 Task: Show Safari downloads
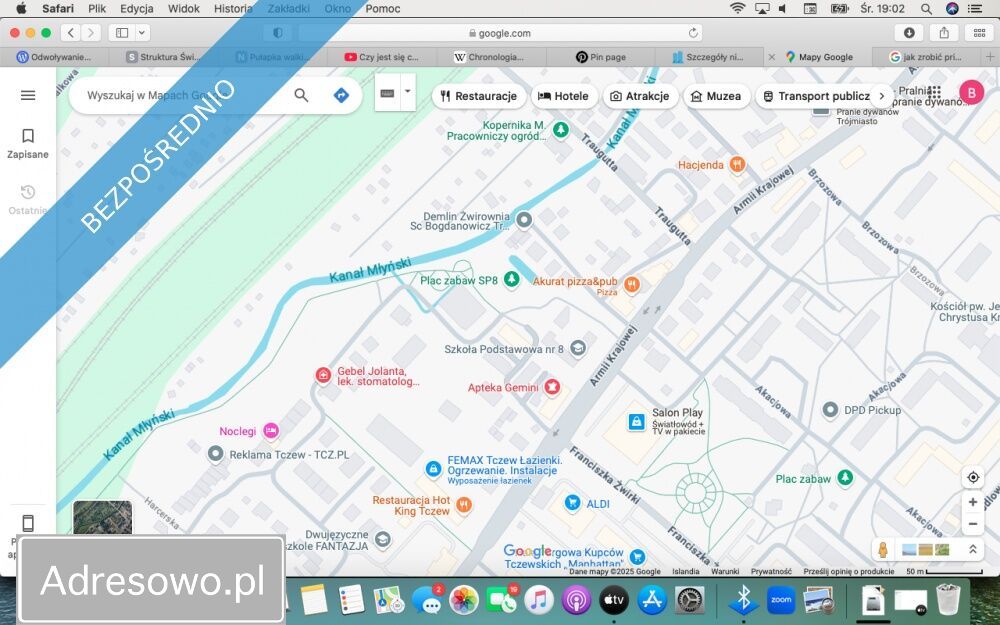tap(909, 33)
